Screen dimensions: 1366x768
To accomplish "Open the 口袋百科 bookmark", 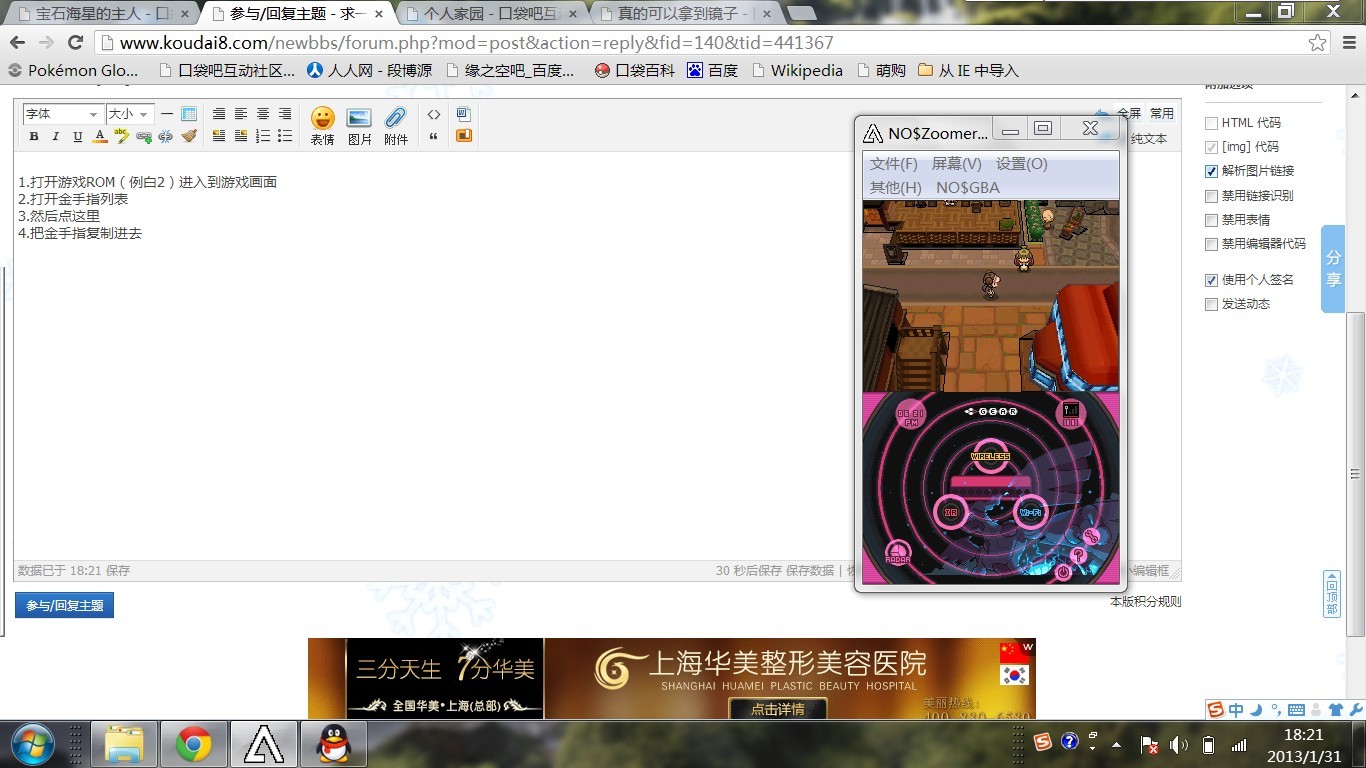I will coord(635,71).
